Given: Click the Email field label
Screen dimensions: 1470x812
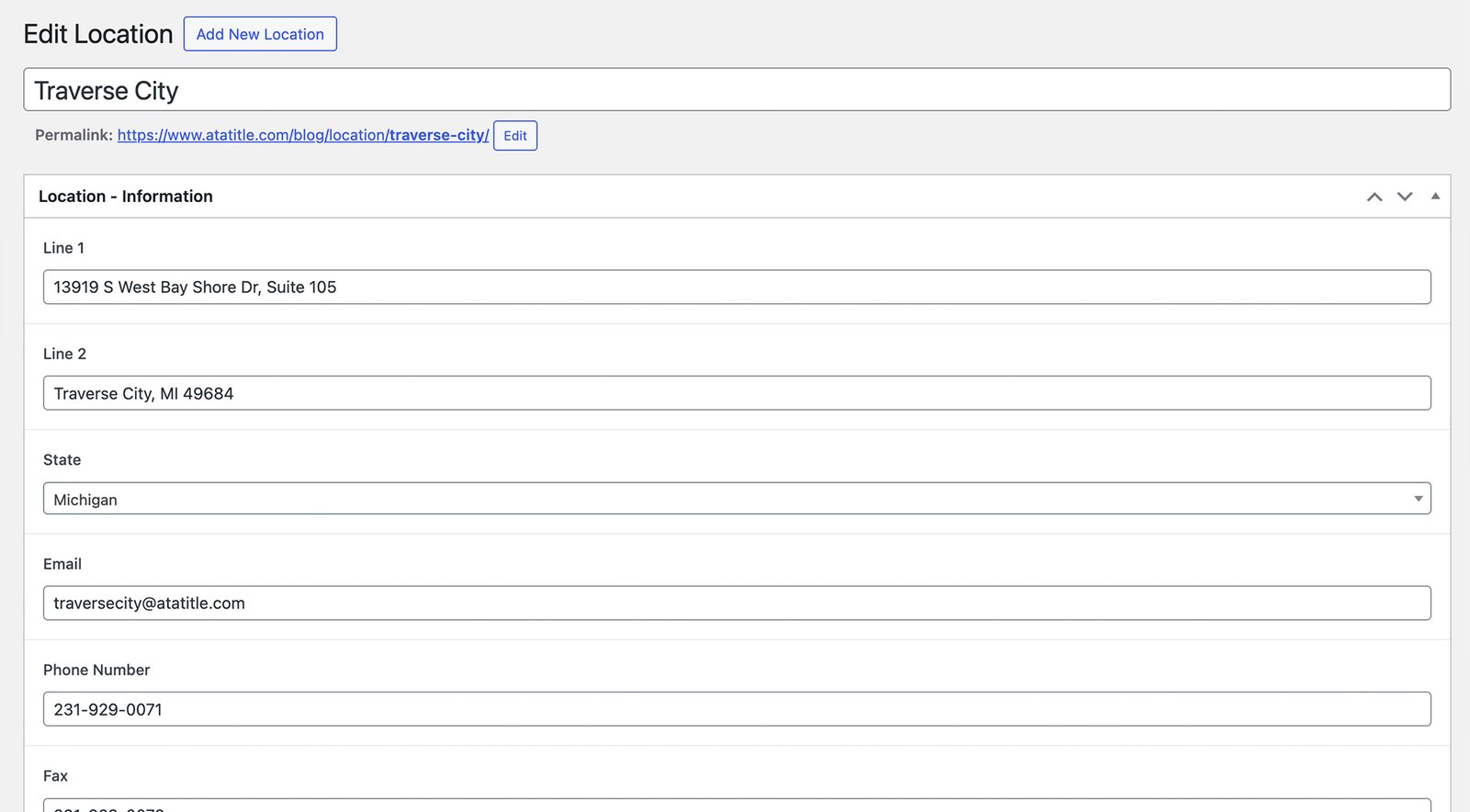Looking at the screenshot, I should [62, 564].
